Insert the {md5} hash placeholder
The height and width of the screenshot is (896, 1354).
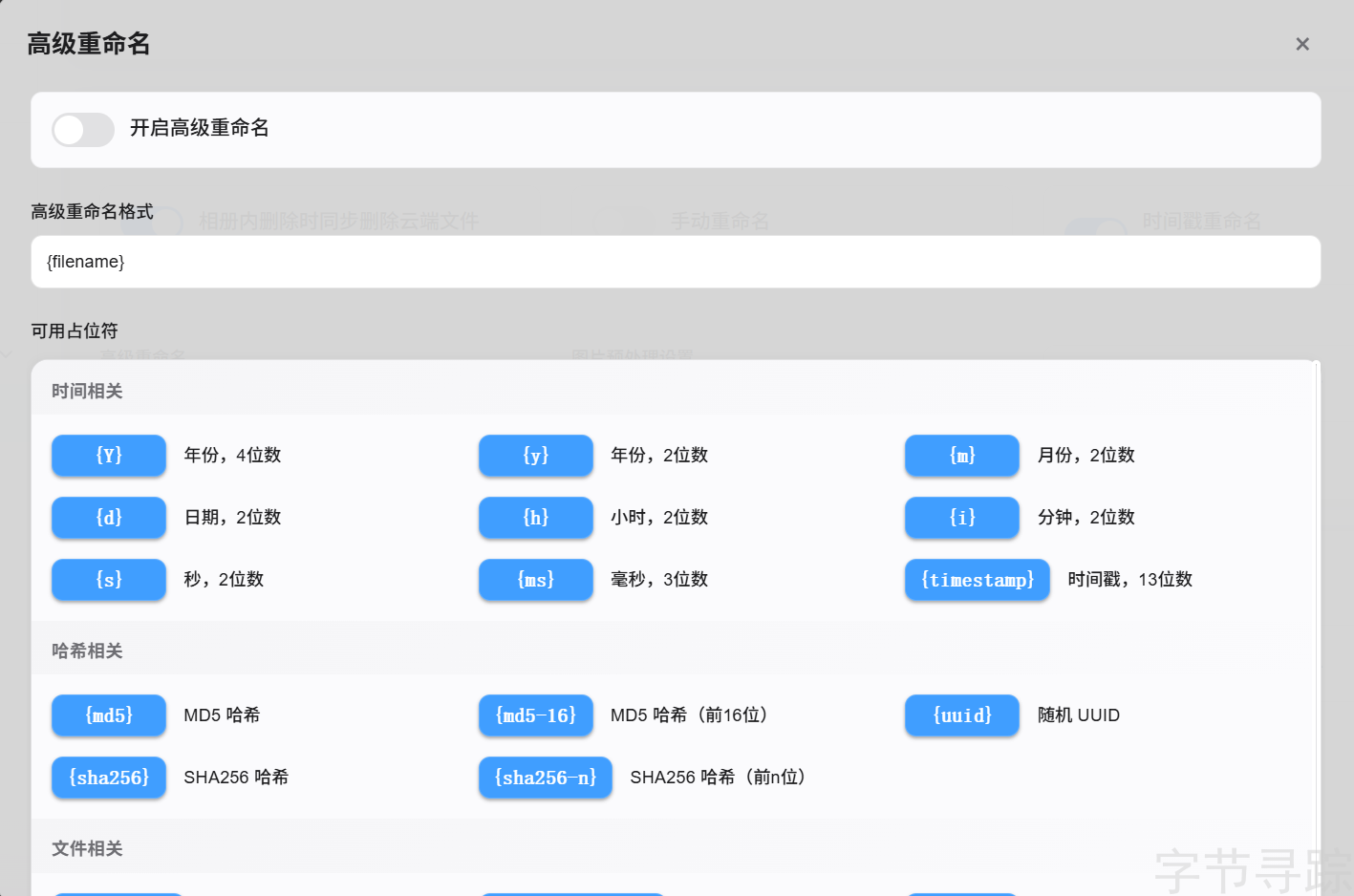[x=109, y=715]
